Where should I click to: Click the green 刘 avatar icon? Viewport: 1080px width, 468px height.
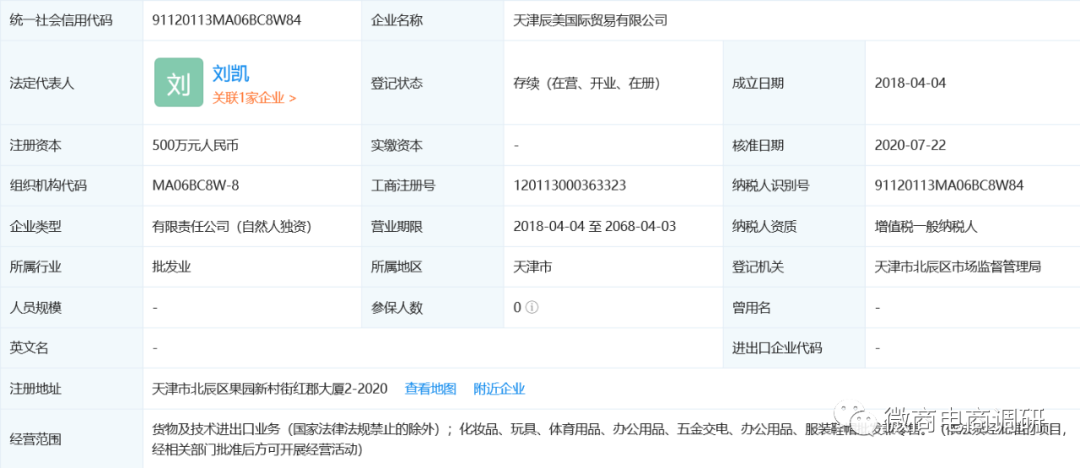(178, 83)
